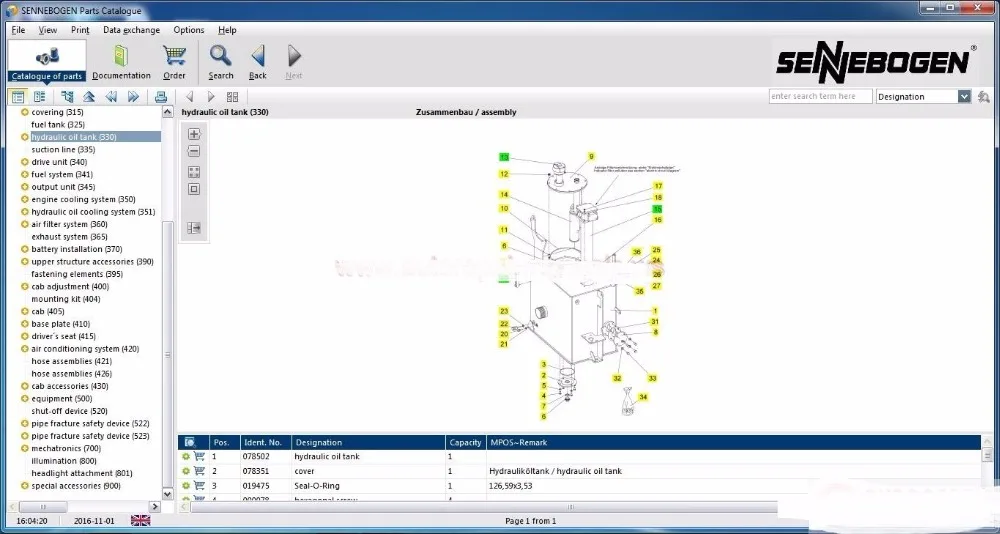The image size is (1000, 534).
Task: Click the grey left-arrow page icon
Action: [189, 97]
